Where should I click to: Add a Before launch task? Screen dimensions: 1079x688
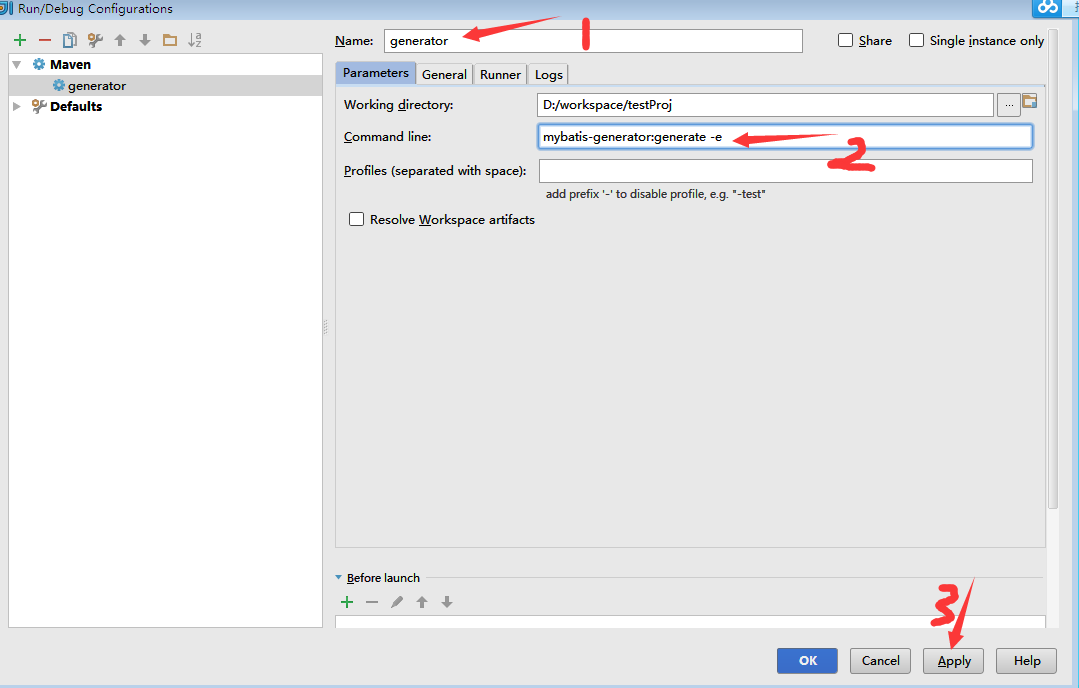tap(347, 602)
